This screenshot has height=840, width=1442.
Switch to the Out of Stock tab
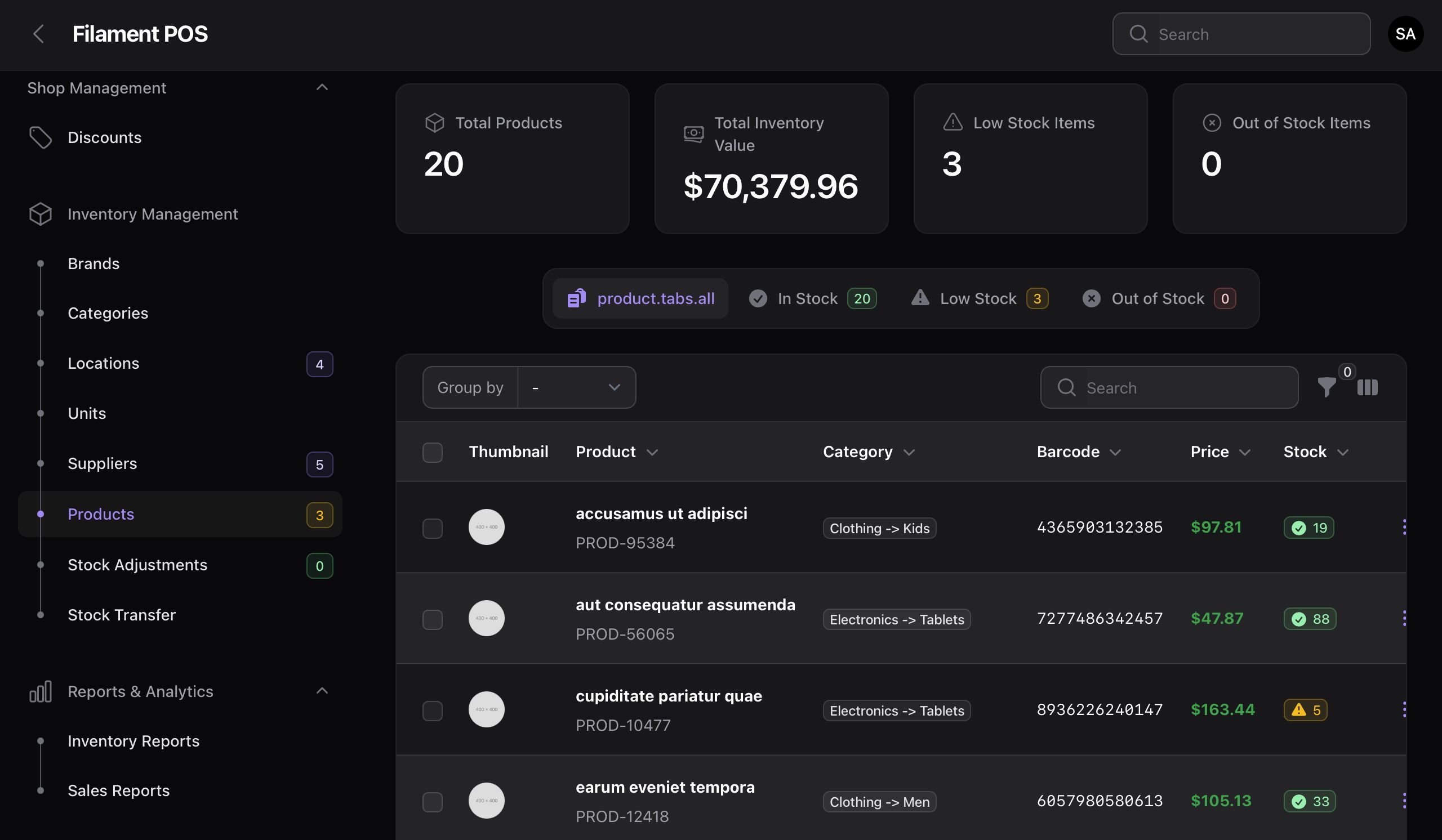[x=1158, y=298]
